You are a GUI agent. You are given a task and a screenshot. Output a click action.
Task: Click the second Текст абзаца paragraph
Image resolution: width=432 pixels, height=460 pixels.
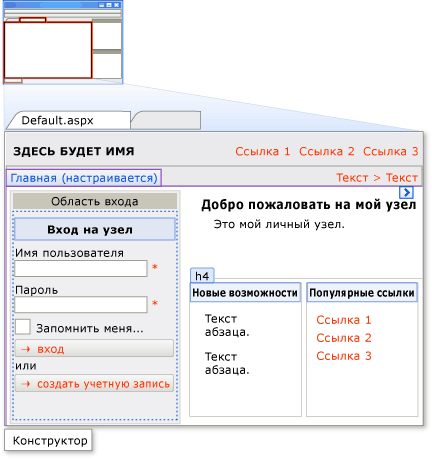227,363
